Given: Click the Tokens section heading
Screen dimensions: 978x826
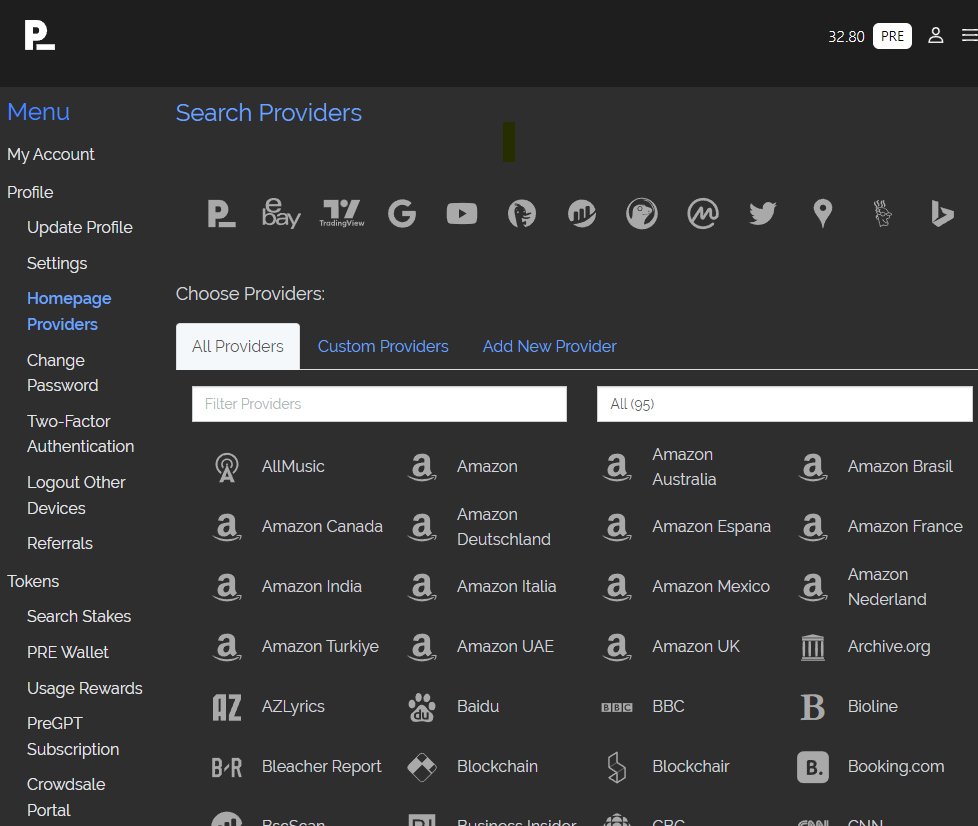Looking at the screenshot, I should pyautogui.click(x=33, y=581).
